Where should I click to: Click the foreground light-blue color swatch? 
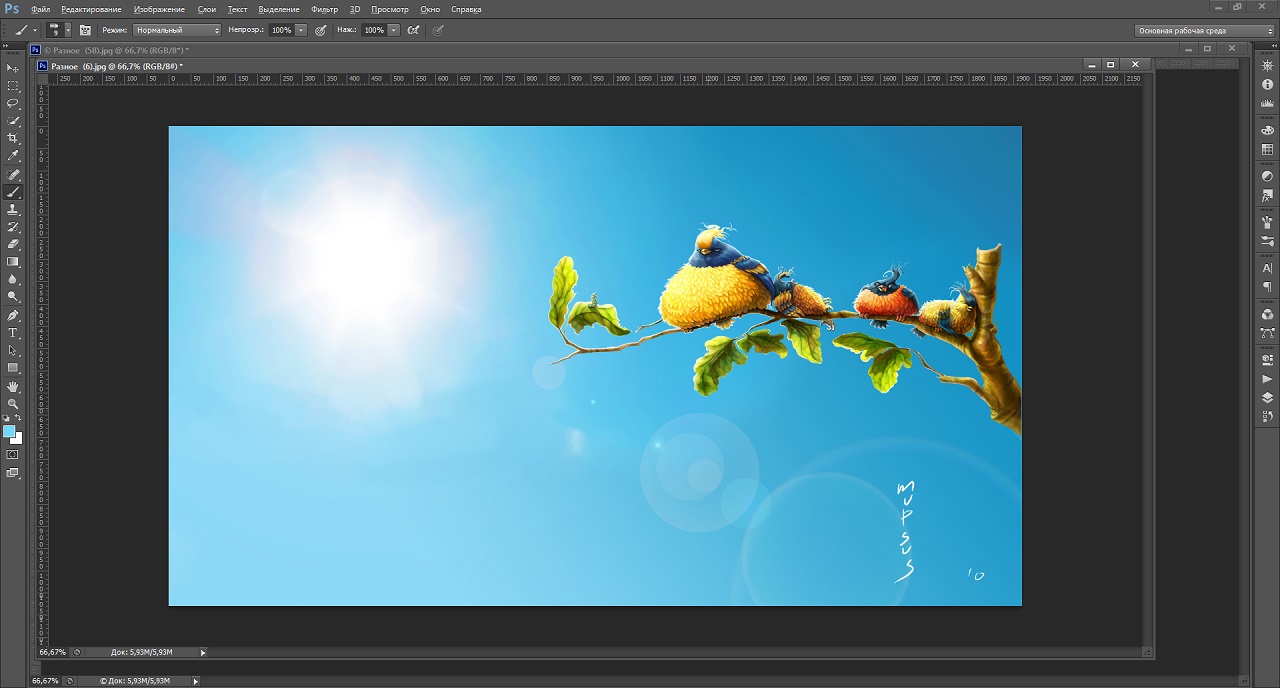9,431
